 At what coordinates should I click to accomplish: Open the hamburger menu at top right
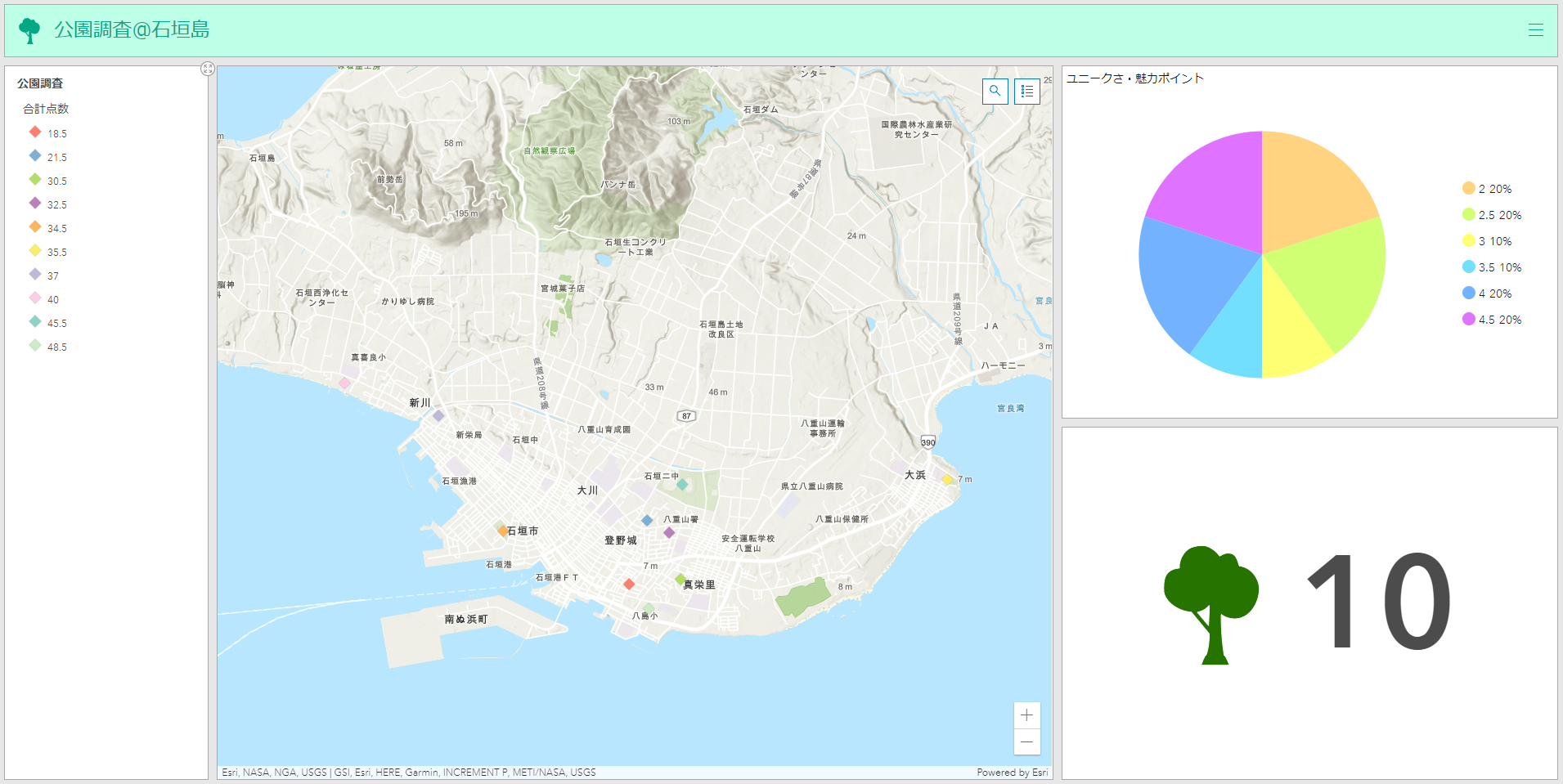pyautogui.click(x=1536, y=29)
